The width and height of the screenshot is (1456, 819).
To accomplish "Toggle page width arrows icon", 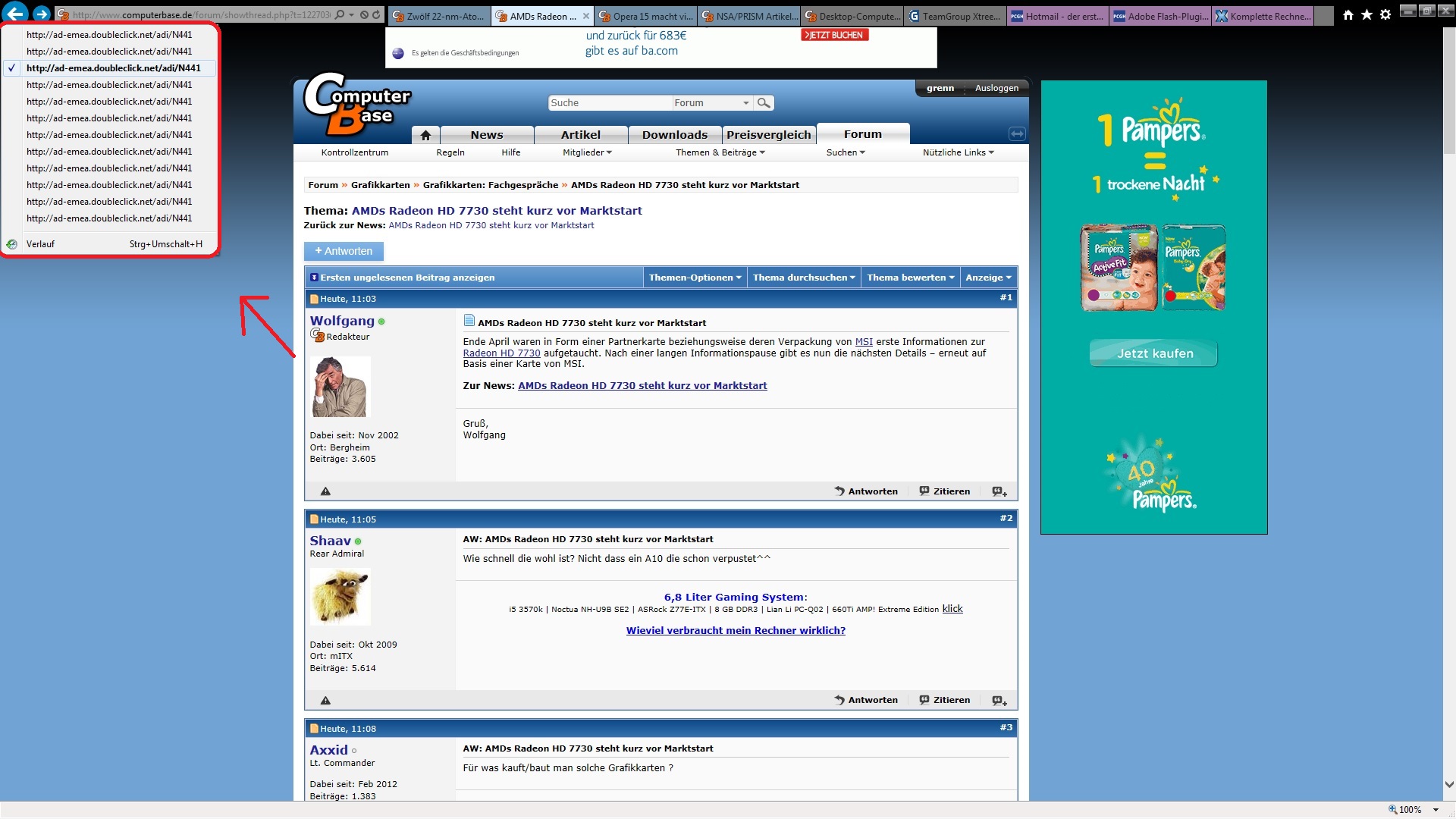I will (x=1017, y=134).
